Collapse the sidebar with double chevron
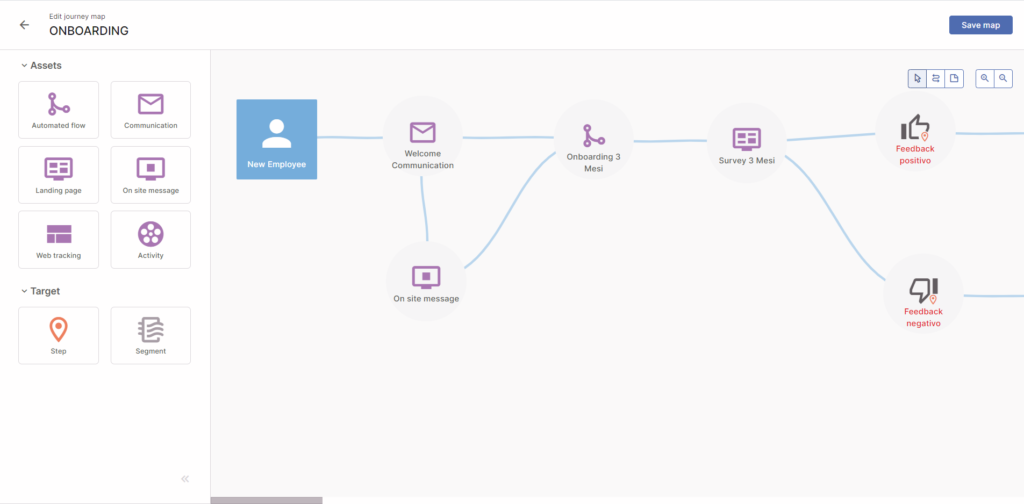 pyautogui.click(x=185, y=479)
